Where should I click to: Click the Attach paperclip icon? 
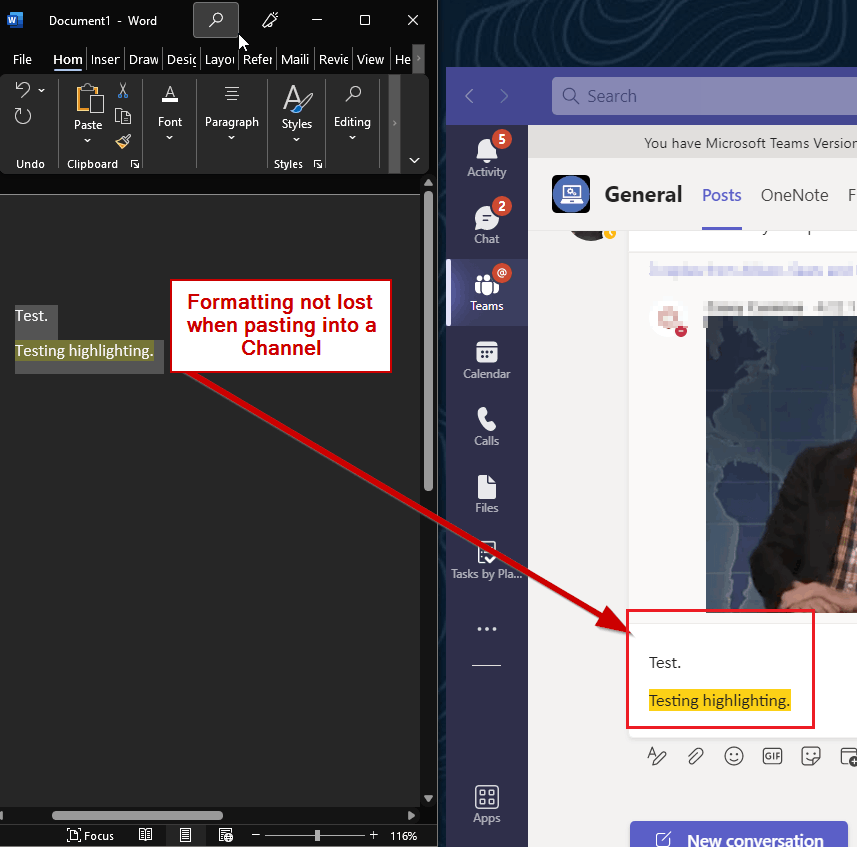click(695, 756)
